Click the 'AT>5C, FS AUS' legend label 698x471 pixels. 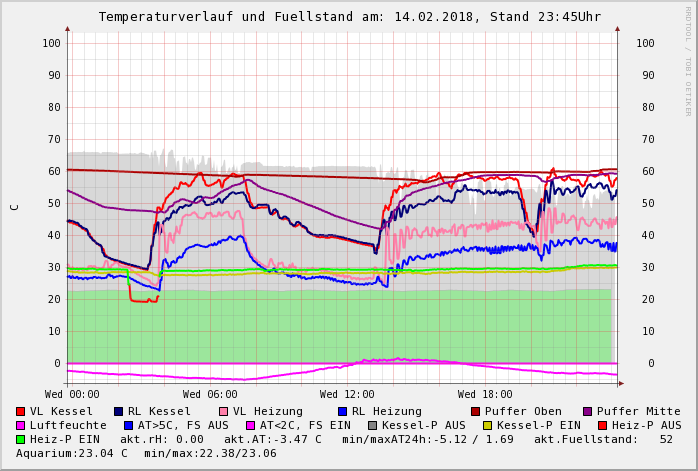(183, 425)
